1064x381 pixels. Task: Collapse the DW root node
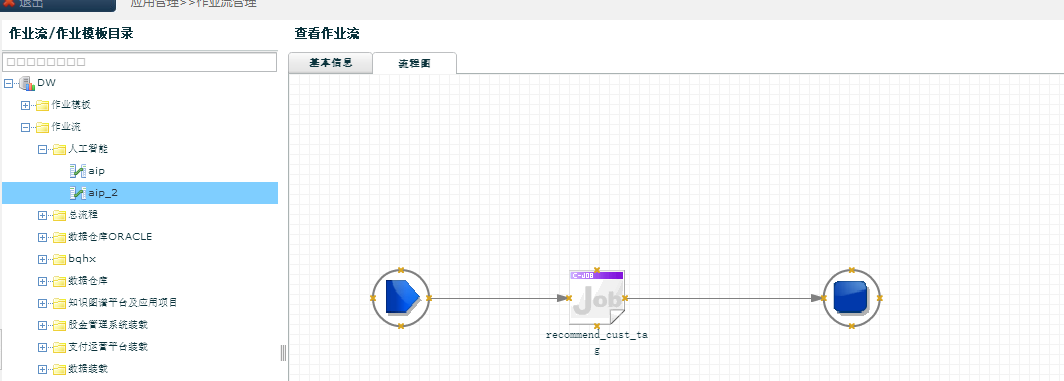(8, 84)
